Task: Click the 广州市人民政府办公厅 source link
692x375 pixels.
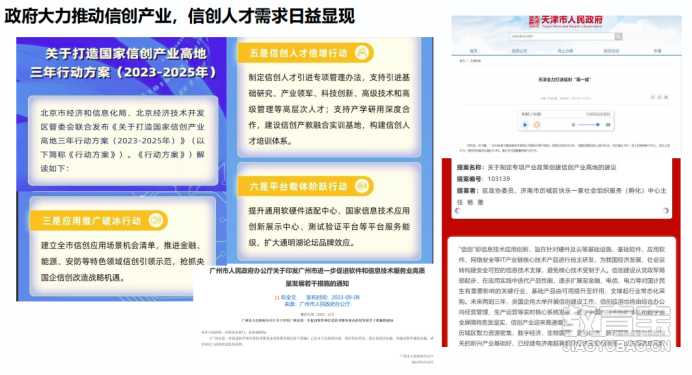Action: pos(325,304)
